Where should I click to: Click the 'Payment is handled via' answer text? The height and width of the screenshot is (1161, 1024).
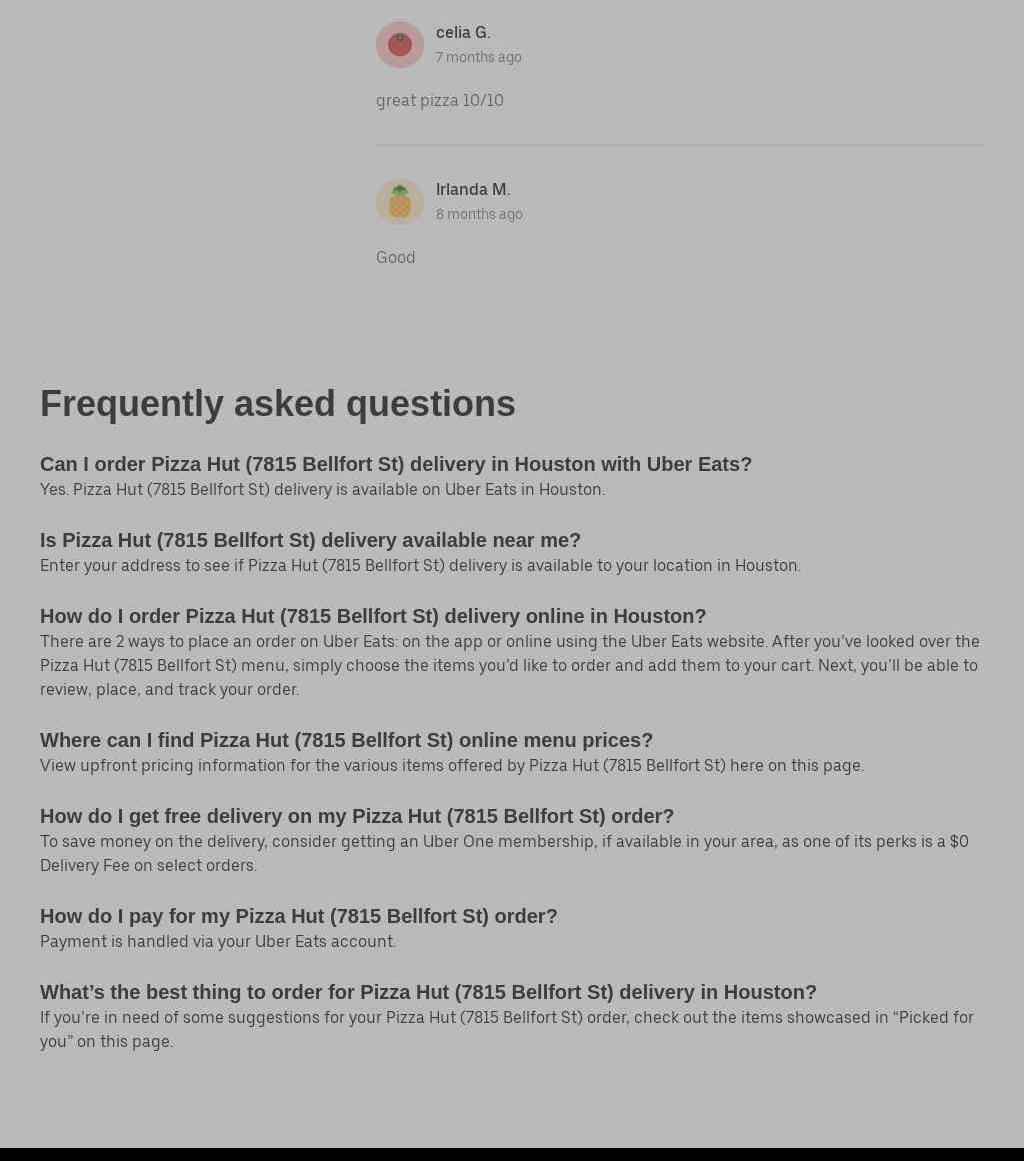(x=218, y=942)
